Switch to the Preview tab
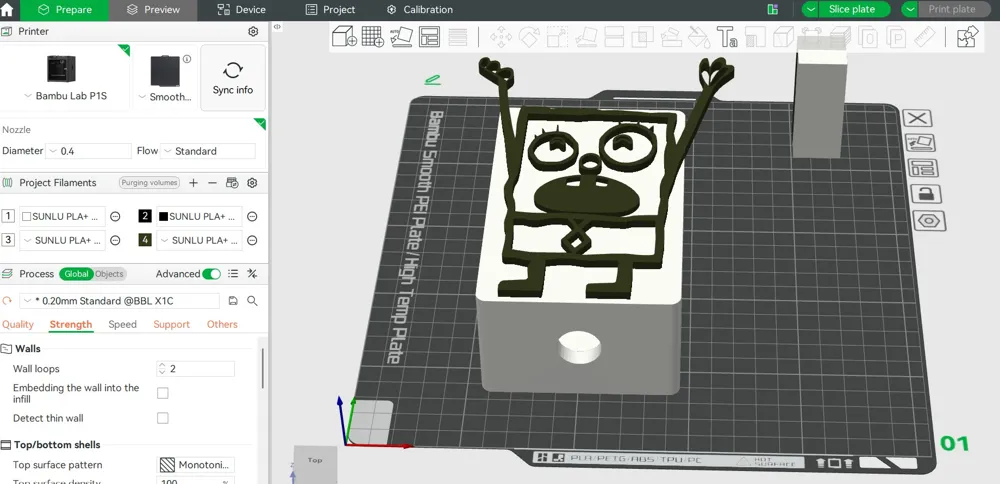Viewport: 1000px width, 484px height. [x=153, y=10]
